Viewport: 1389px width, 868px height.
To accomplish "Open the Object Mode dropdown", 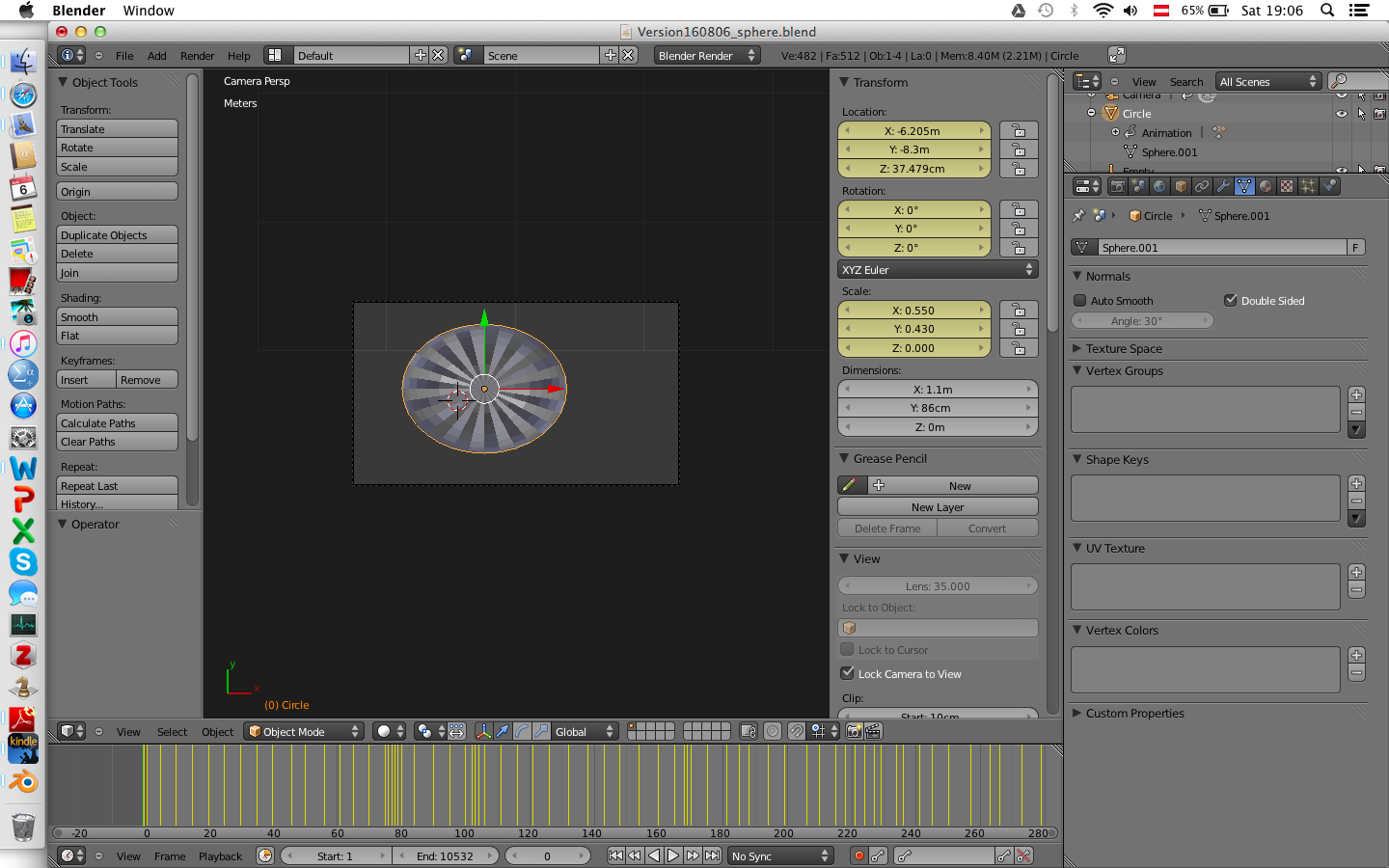I will point(304,731).
